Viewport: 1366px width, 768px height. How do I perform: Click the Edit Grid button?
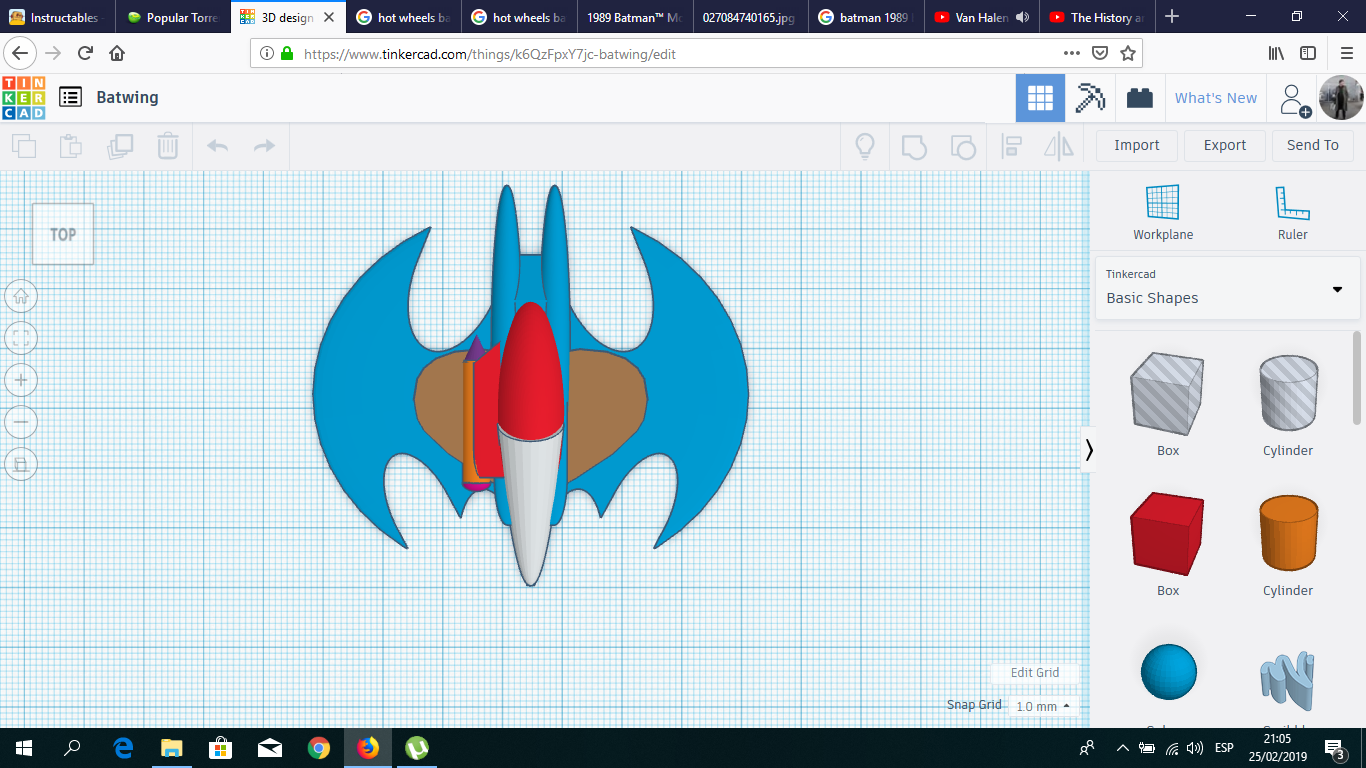click(1034, 673)
